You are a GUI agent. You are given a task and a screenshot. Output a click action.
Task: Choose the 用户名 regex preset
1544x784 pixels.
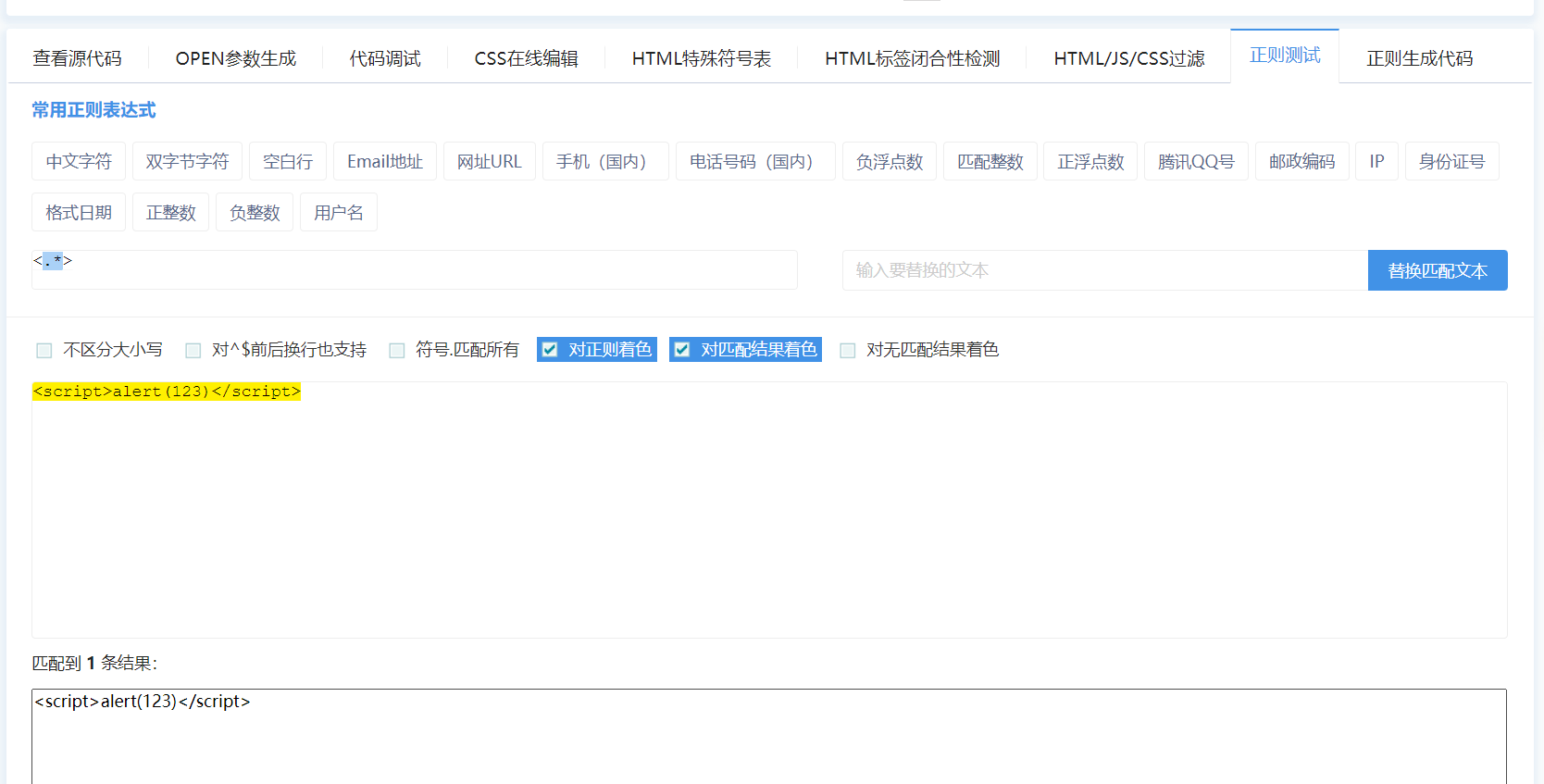coord(339,212)
